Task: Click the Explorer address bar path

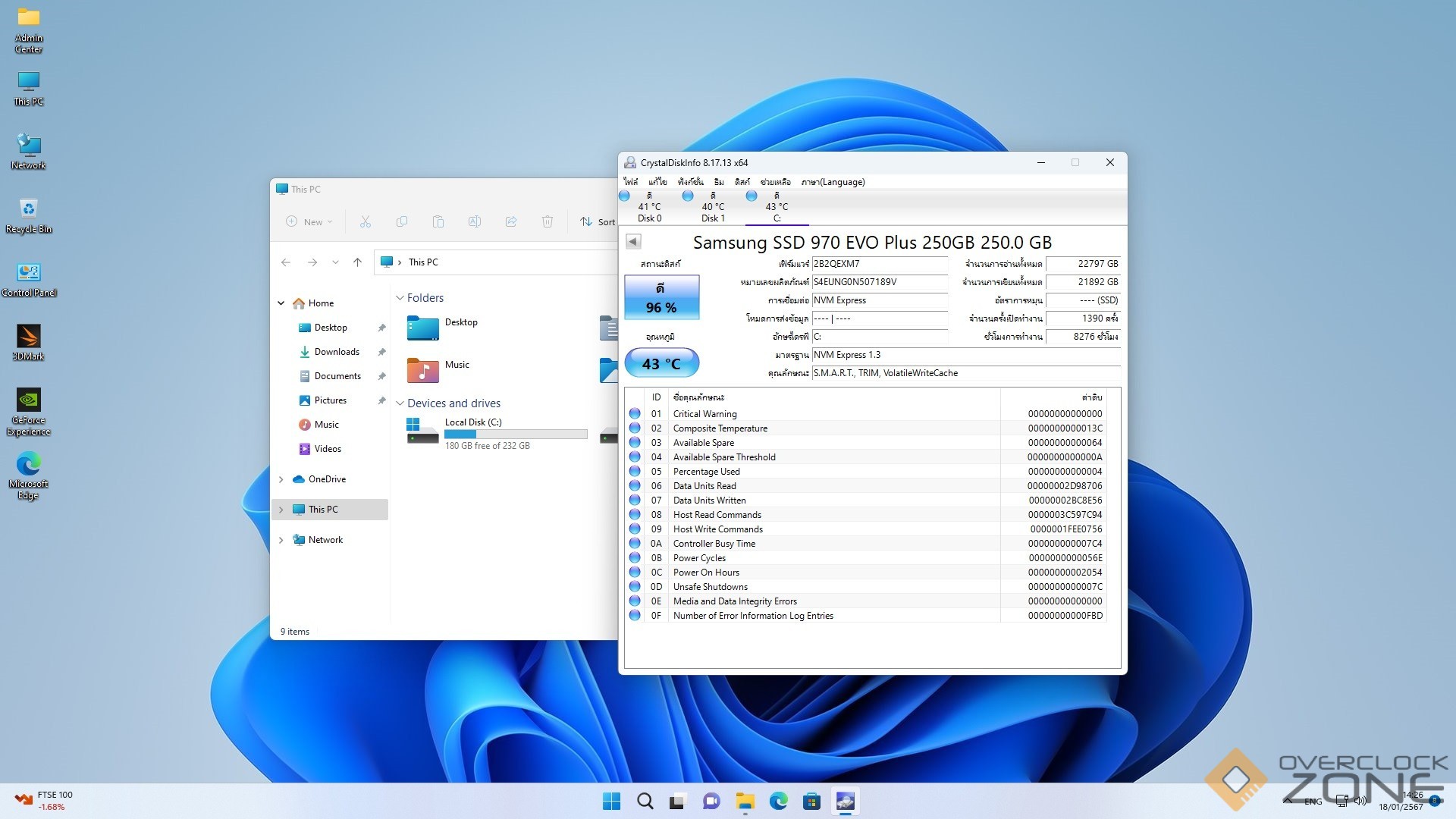Action: [x=423, y=262]
